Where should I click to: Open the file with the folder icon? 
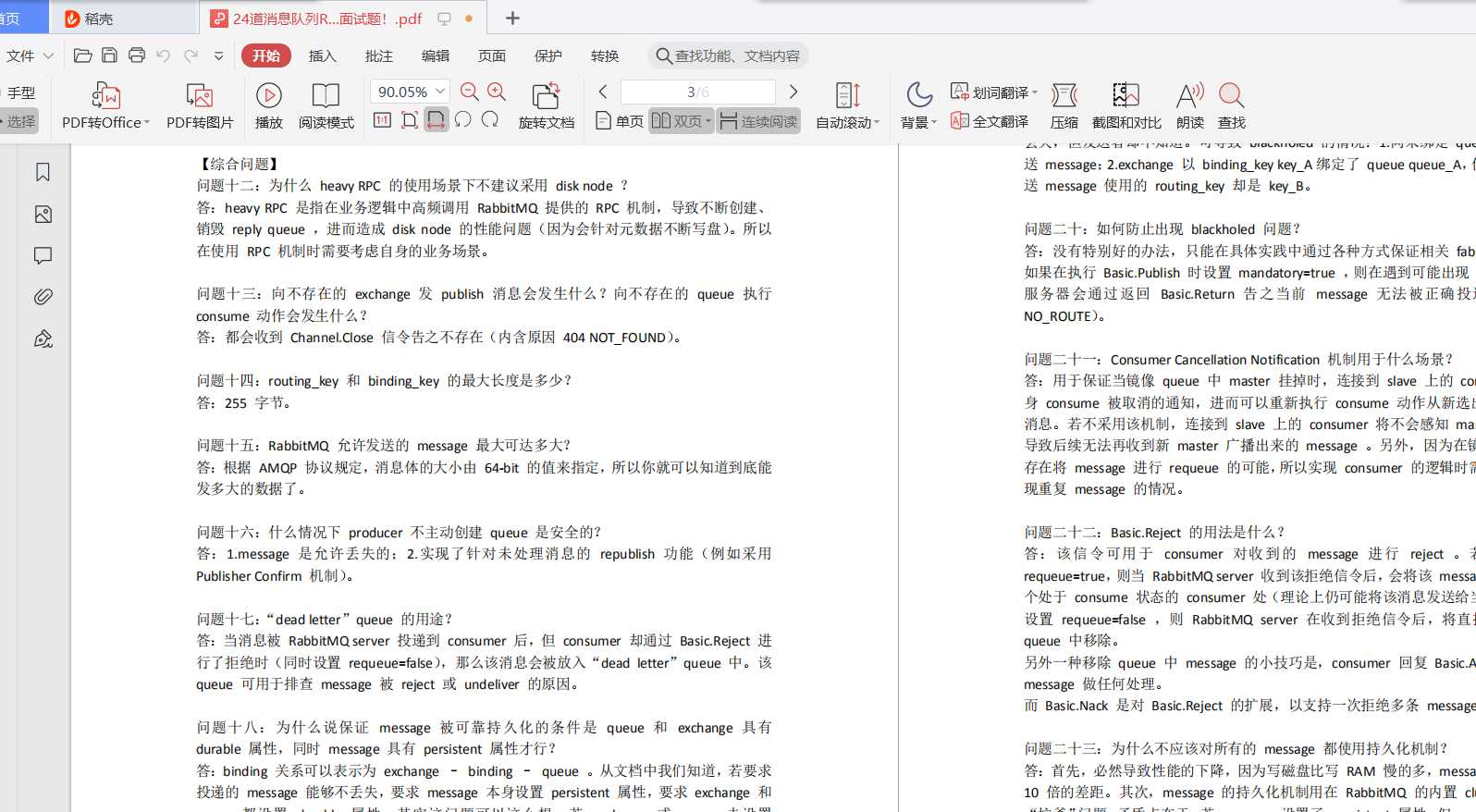(82, 55)
